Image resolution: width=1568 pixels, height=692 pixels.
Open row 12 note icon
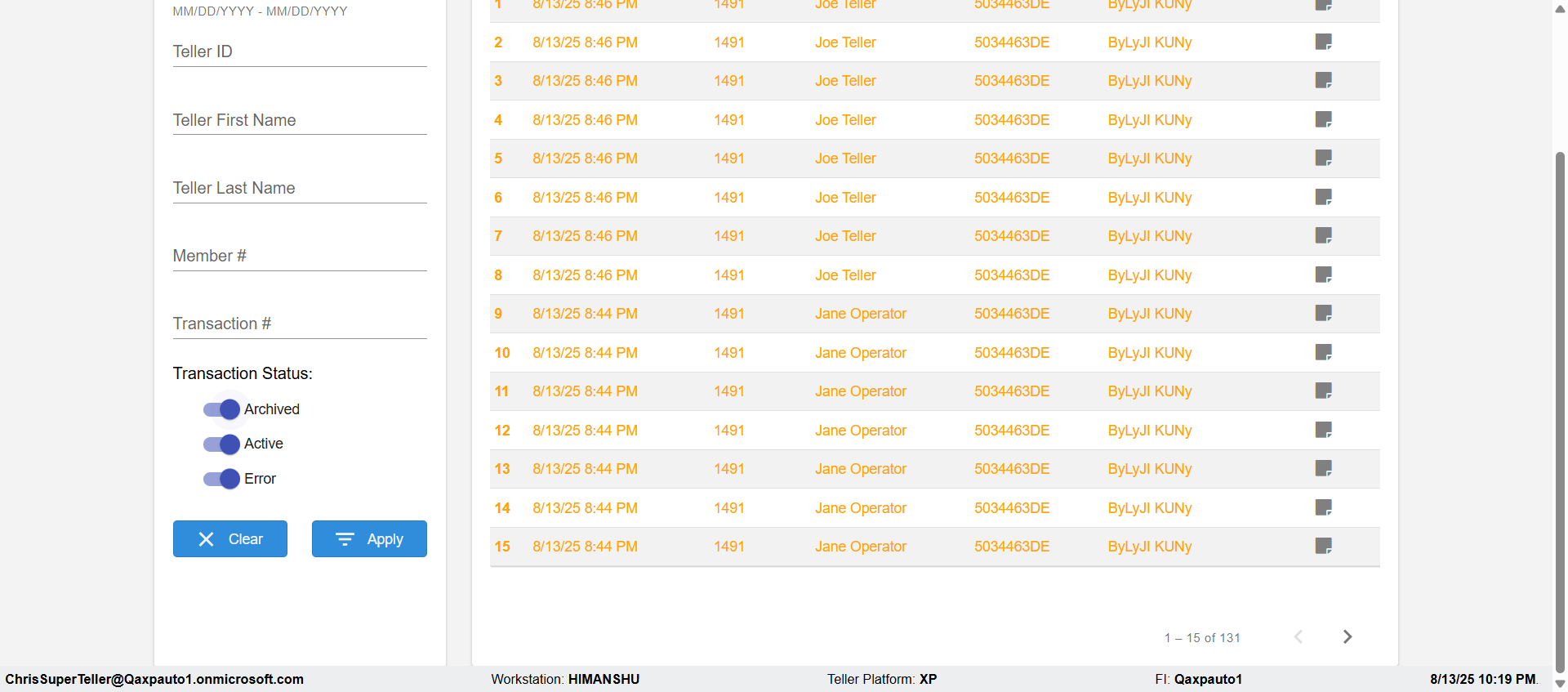[x=1323, y=430]
